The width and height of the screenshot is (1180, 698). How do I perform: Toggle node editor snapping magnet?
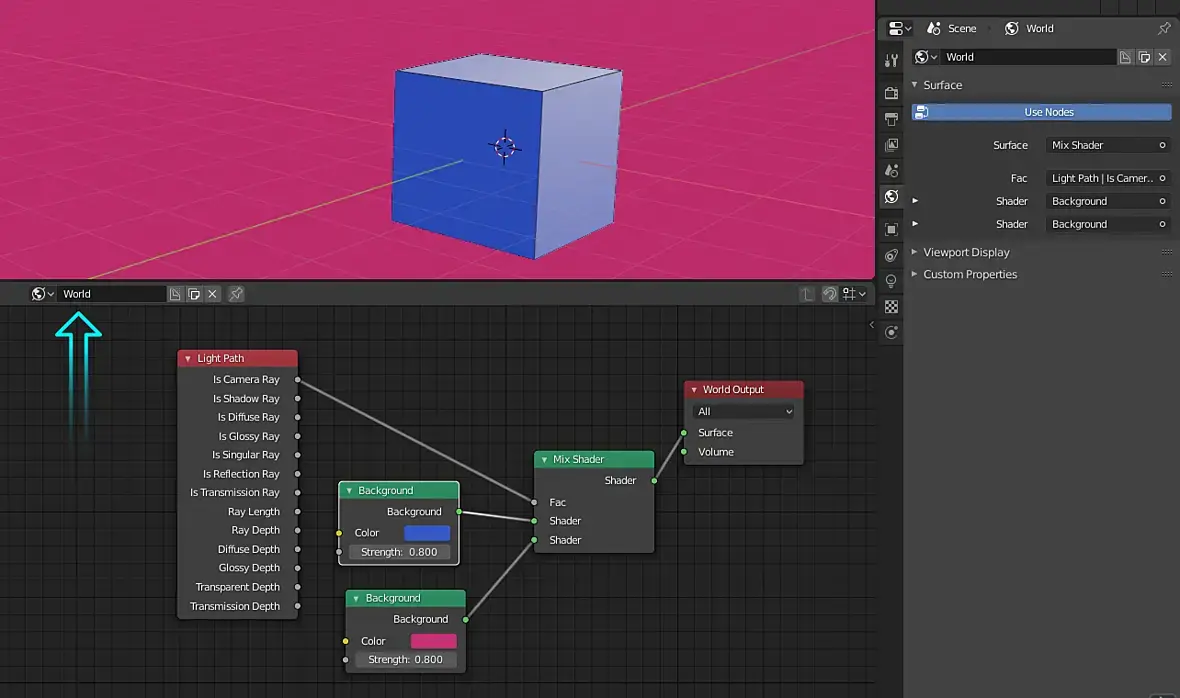coord(829,294)
